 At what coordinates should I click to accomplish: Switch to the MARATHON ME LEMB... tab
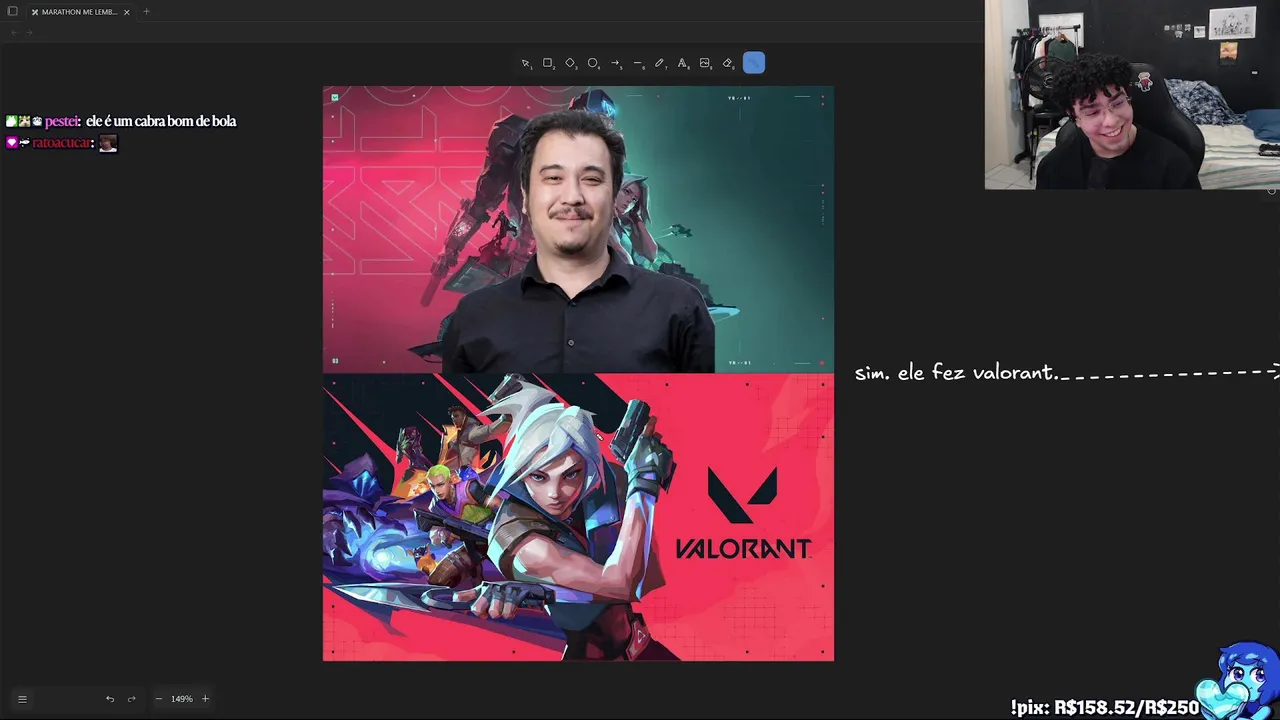coord(80,12)
